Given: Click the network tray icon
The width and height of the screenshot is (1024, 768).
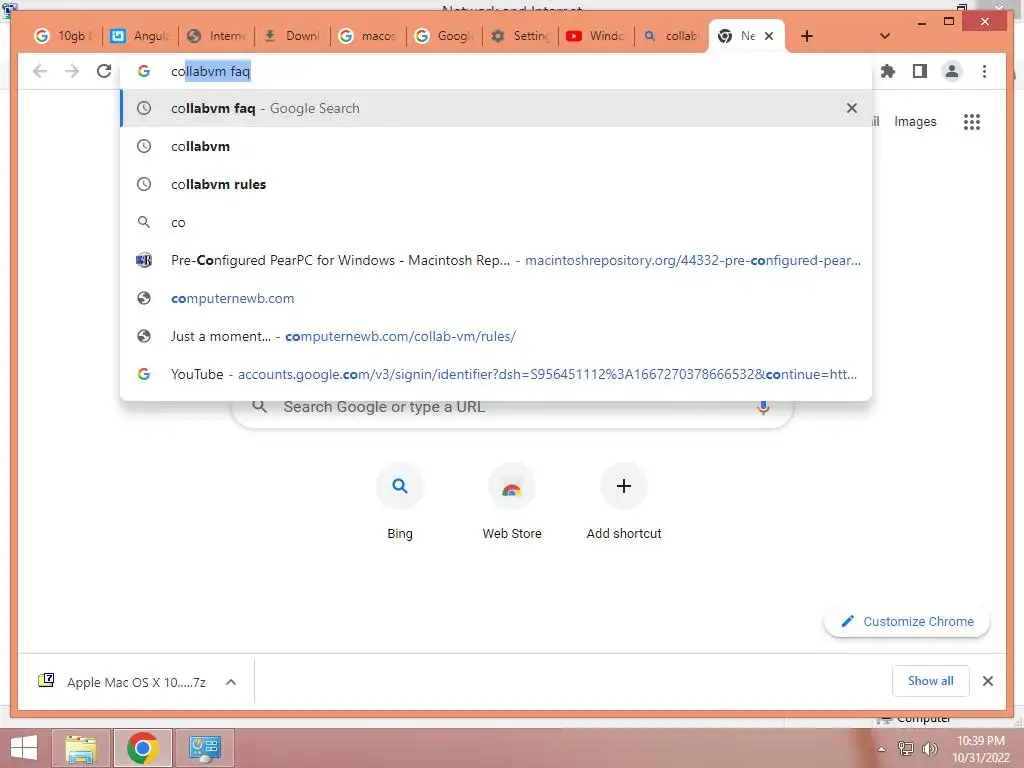Looking at the screenshot, I should [905, 748].
